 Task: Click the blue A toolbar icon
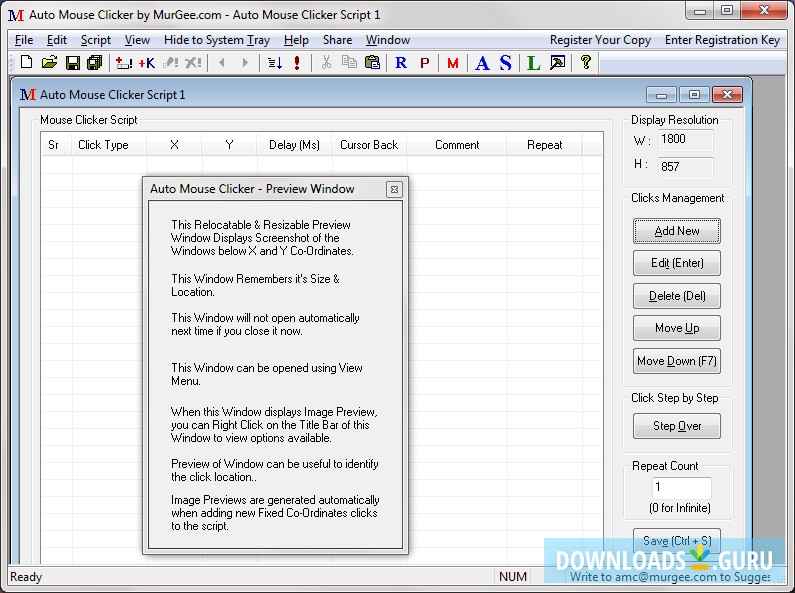tap(482, 63)
